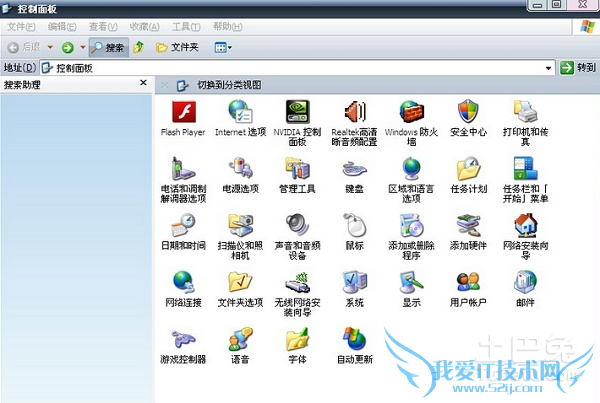Open the 工具(T) menu
600x403 pixels.
pos(186,27)
